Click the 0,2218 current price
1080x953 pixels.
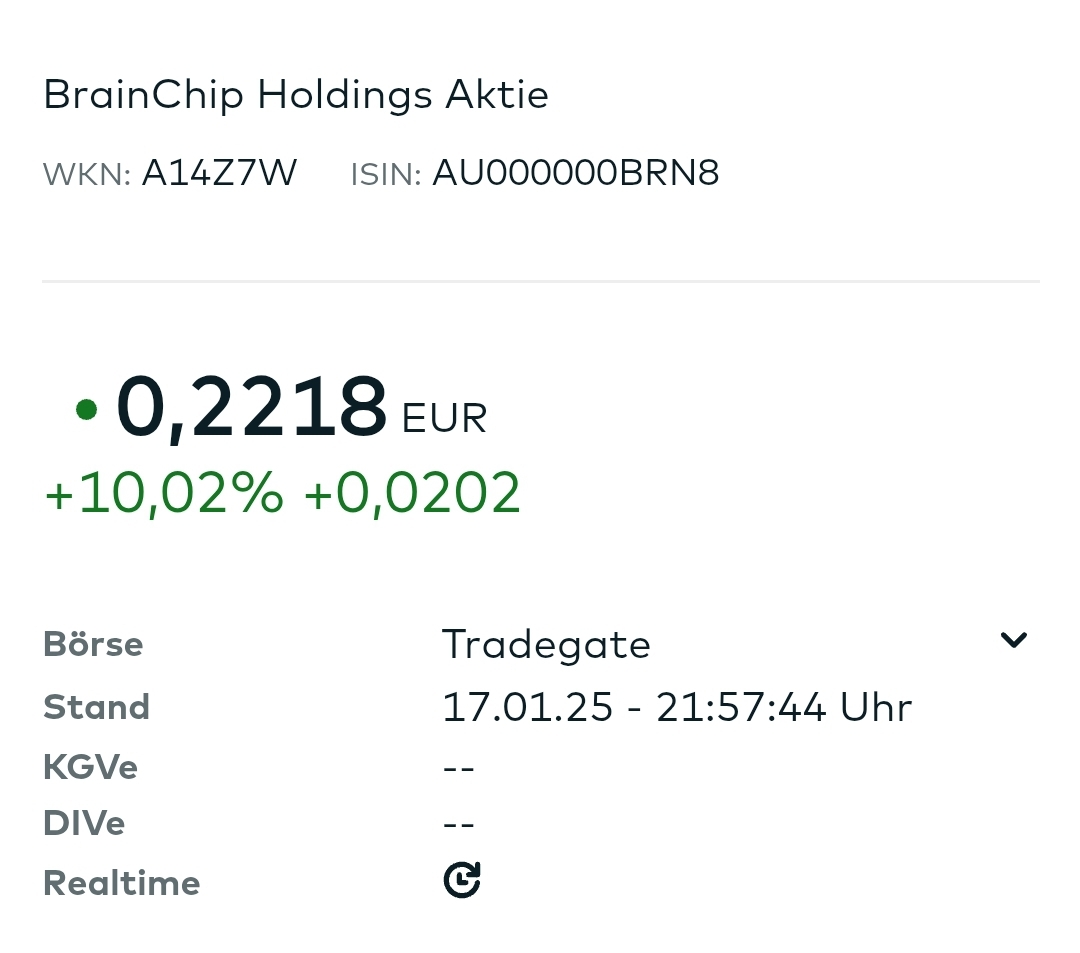click(x=251, y=406)
